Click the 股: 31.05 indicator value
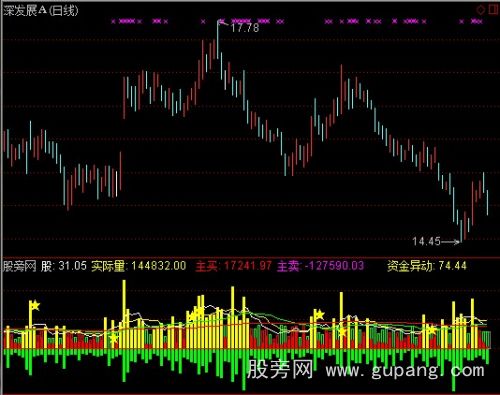This screenshot has height=395, width=500. click(64, 266)
